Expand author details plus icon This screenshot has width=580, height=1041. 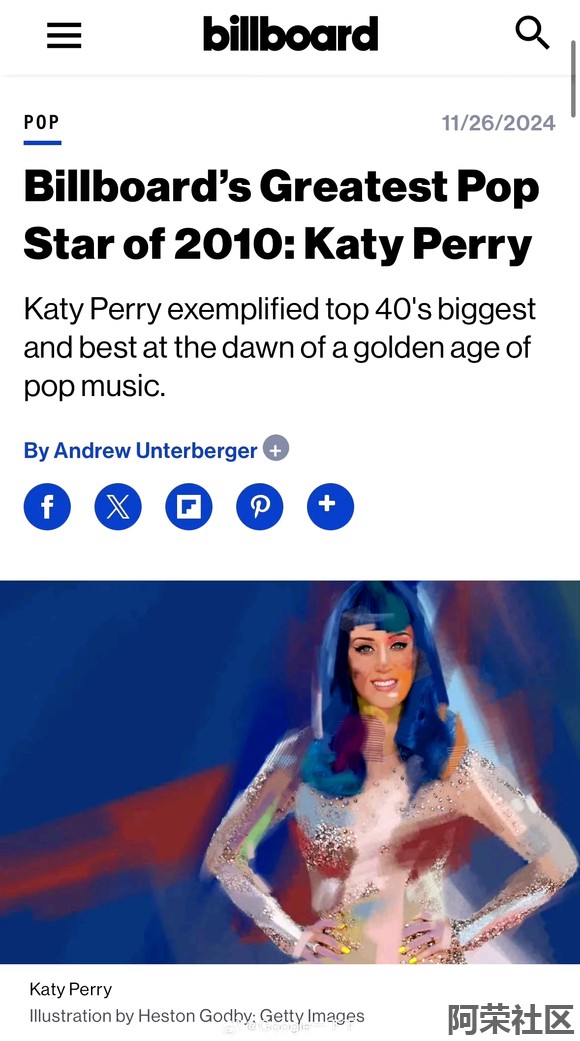click(276, 449)
